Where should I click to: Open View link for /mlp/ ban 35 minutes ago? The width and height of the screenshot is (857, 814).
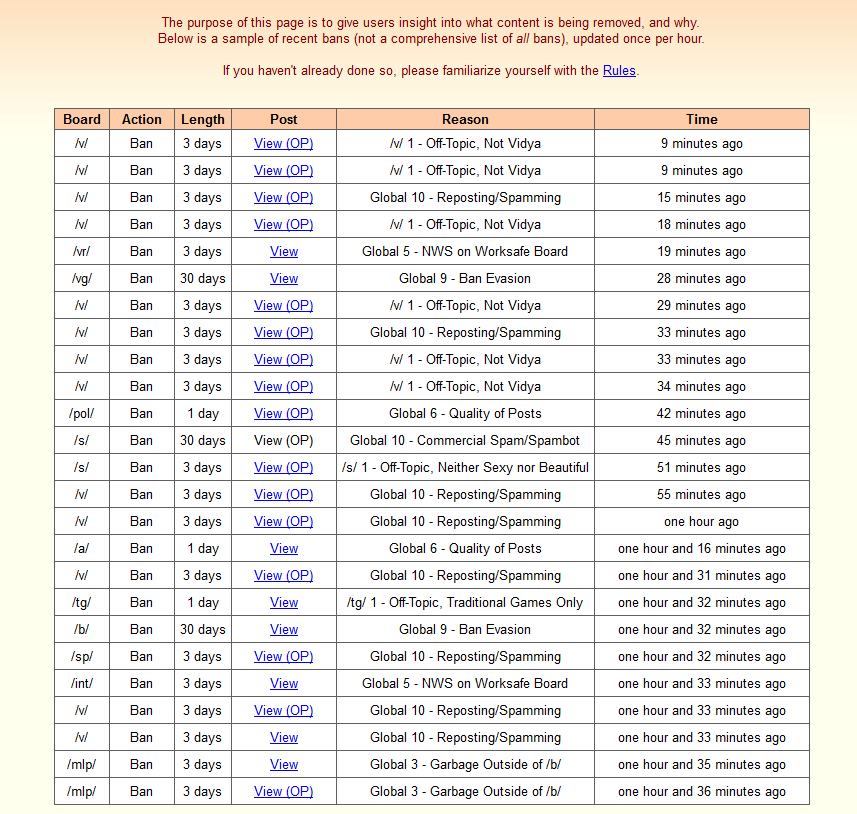tap(284, 765)
